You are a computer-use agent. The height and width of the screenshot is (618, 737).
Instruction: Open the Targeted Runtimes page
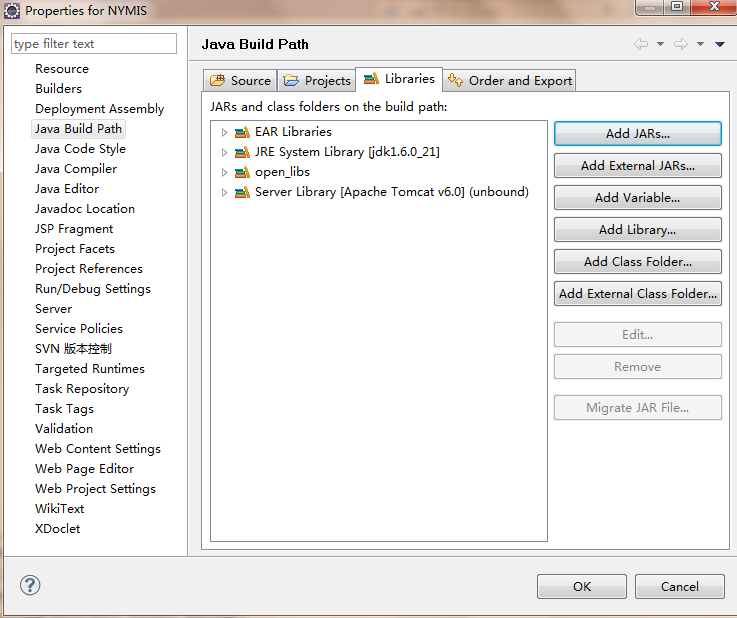coord(90,369)
